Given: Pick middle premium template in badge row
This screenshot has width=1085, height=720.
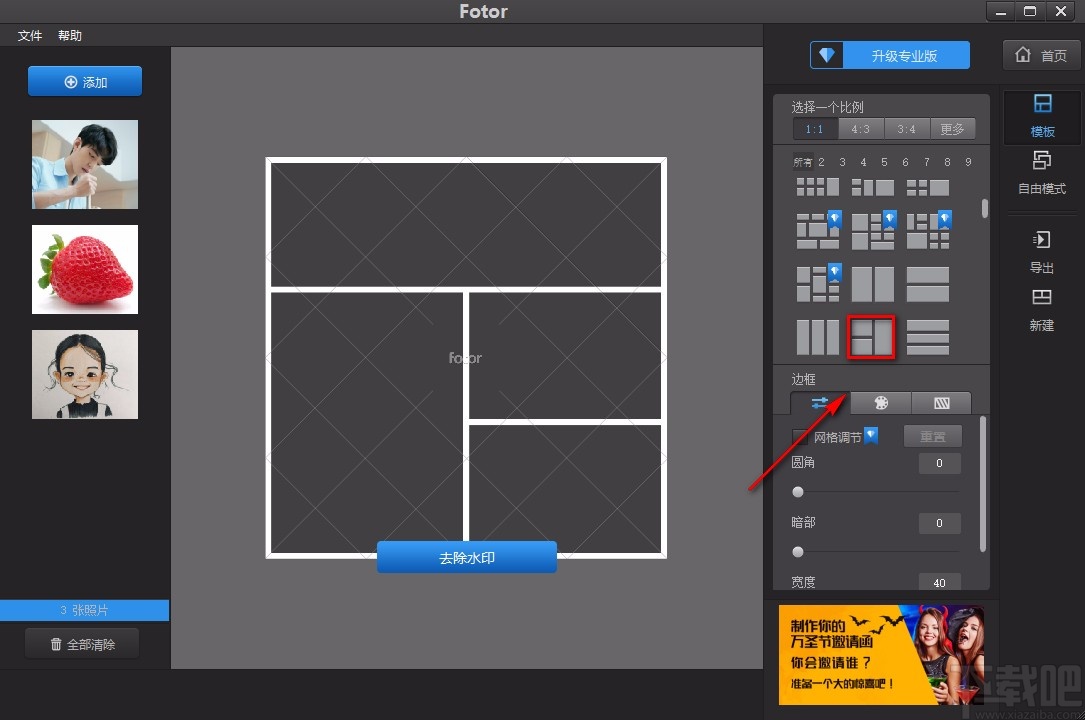Looking at the screenshot, I should pos(873,231).
